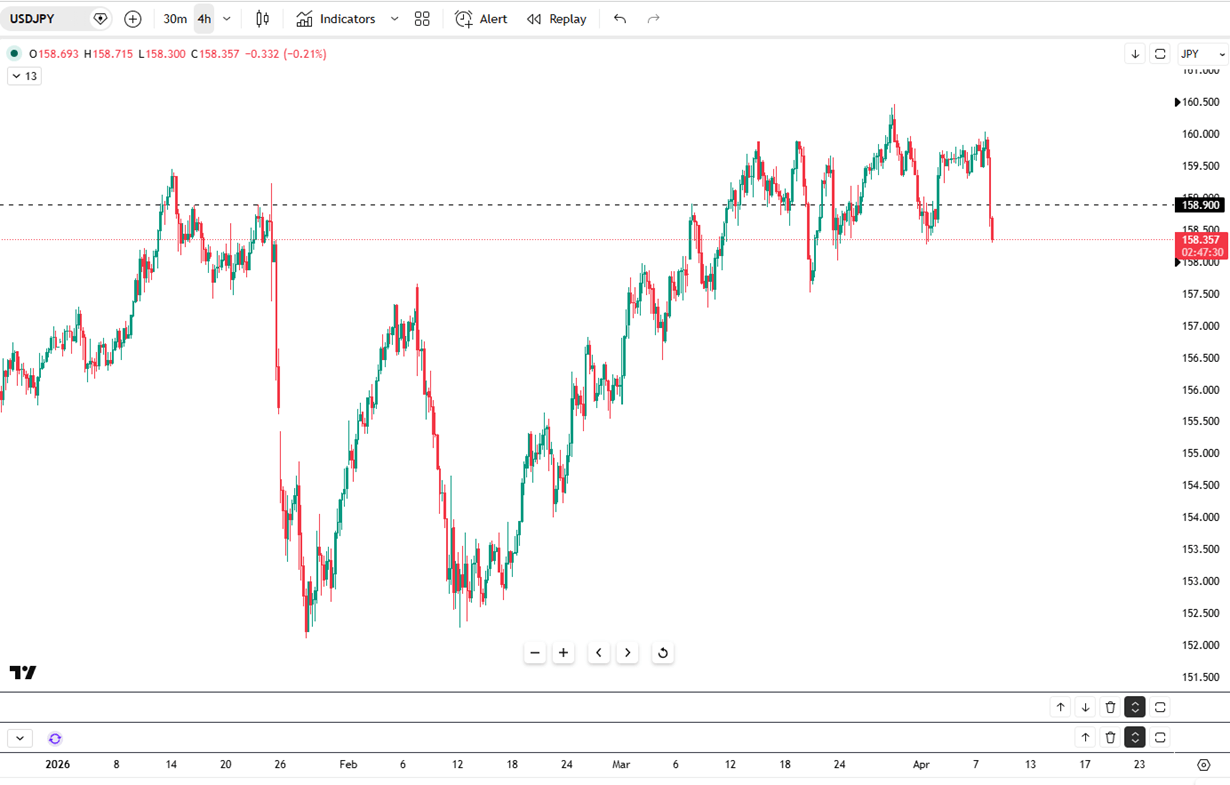Undo the last chart action
The image size is (1230, 785).
(620, 19)
